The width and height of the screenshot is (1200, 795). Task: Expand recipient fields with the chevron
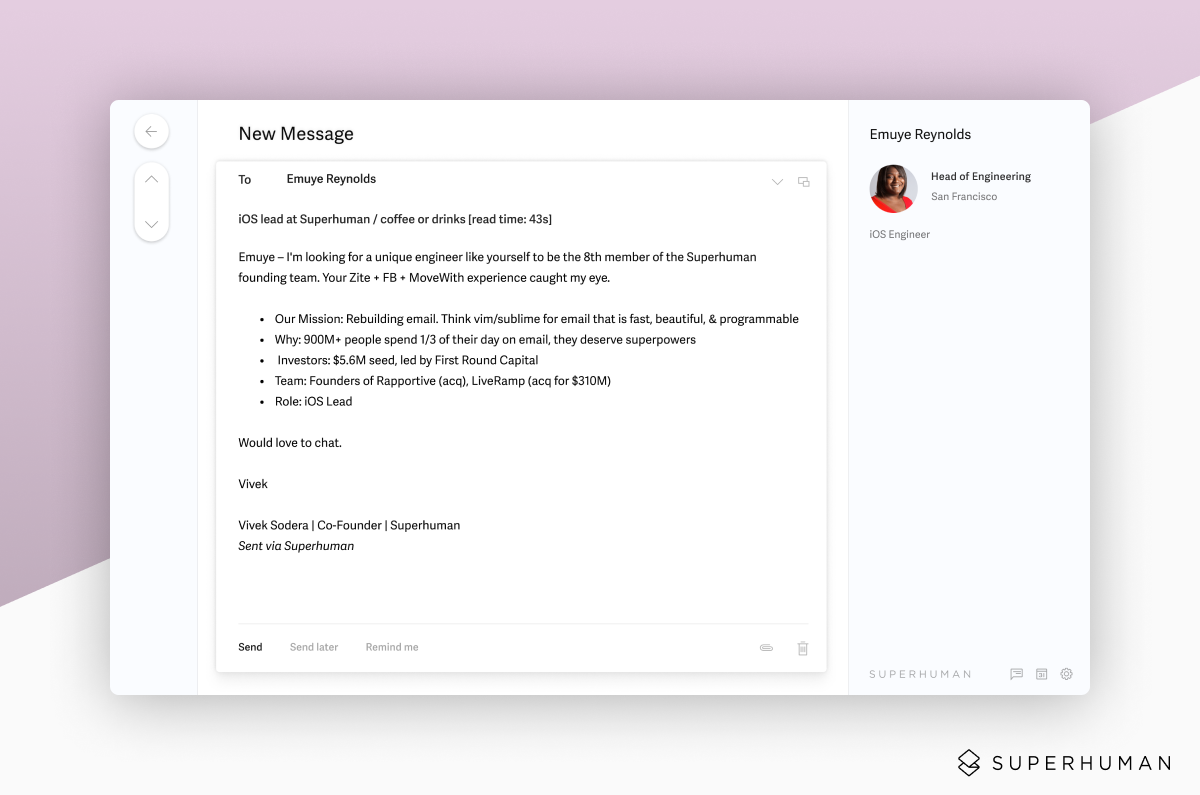[777, 182]
